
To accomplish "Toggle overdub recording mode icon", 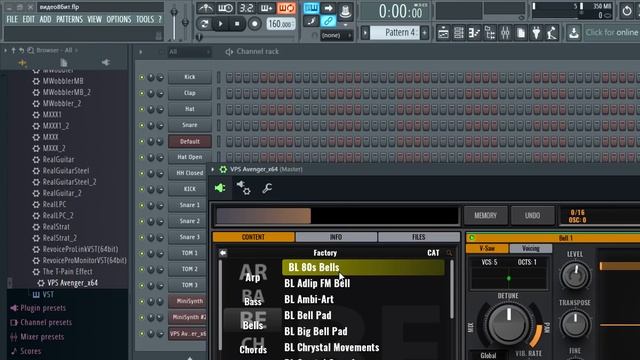I will click(x=266, y=8).
